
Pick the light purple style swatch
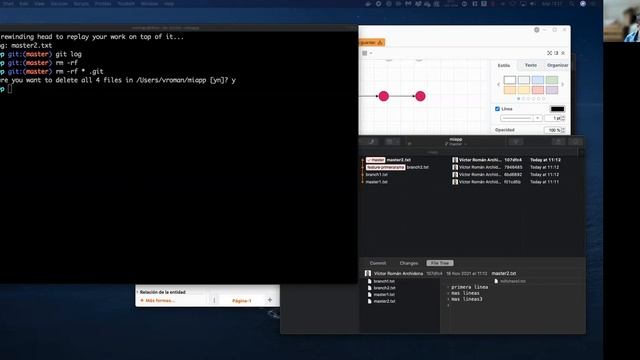[552, 90]
